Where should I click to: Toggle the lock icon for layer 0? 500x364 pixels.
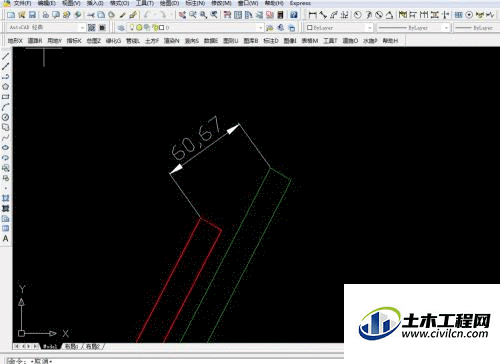pyautogui.click(x=155, y=27)
